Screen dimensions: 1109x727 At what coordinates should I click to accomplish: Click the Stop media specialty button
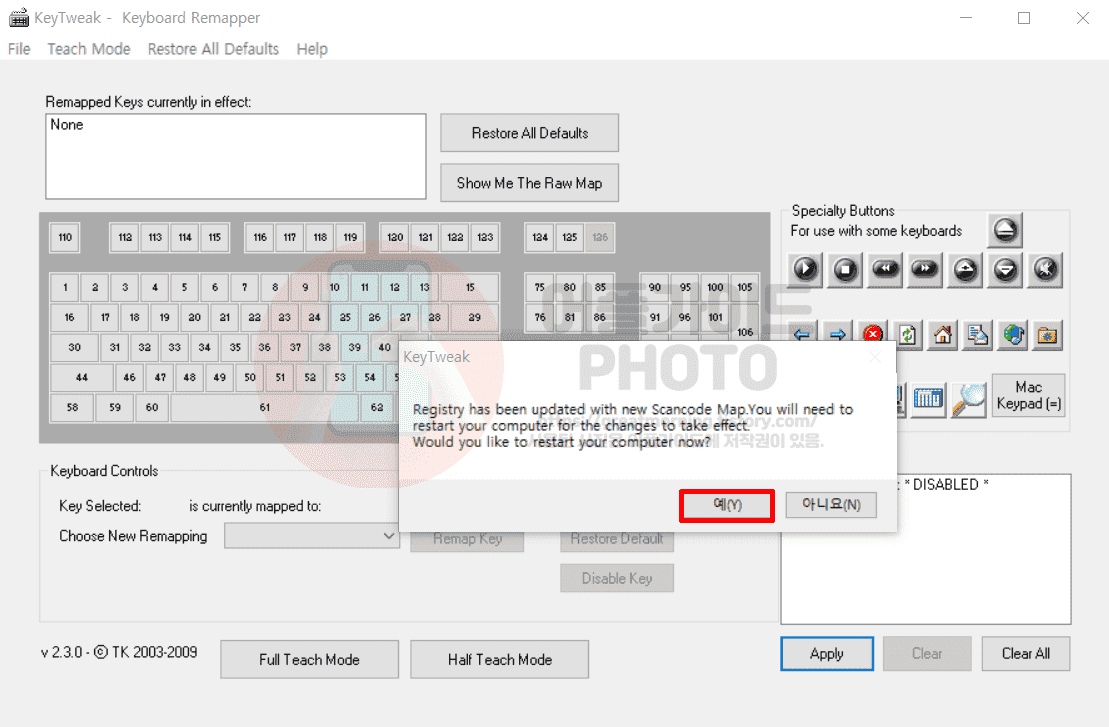tap(845, 269)
